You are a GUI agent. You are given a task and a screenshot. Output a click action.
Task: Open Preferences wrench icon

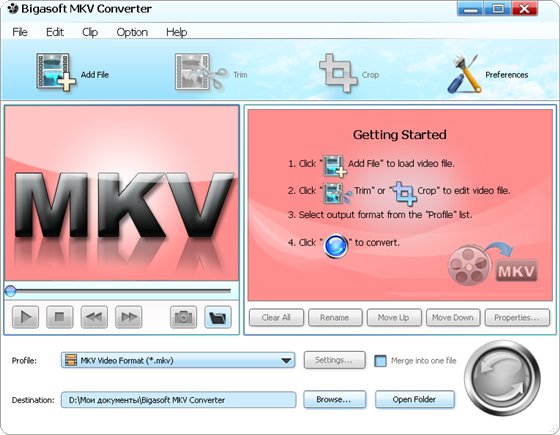point(464,74)
